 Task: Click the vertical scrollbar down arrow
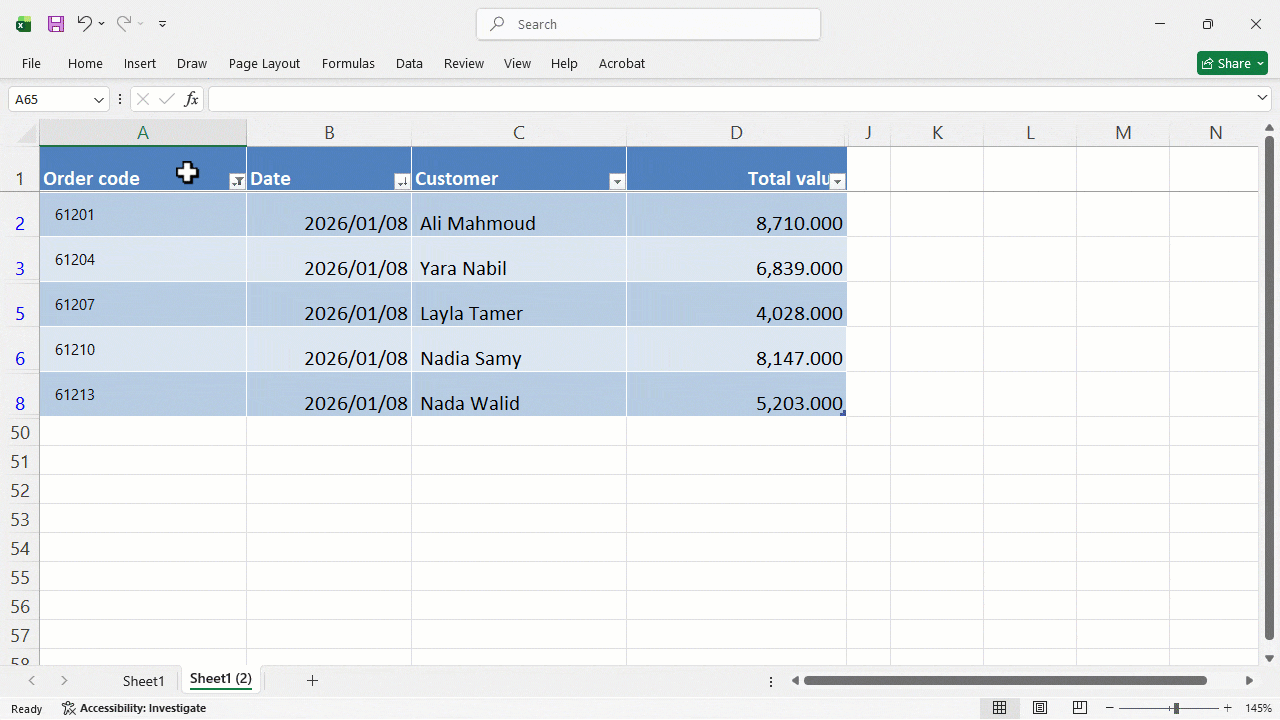(1270, 658)
